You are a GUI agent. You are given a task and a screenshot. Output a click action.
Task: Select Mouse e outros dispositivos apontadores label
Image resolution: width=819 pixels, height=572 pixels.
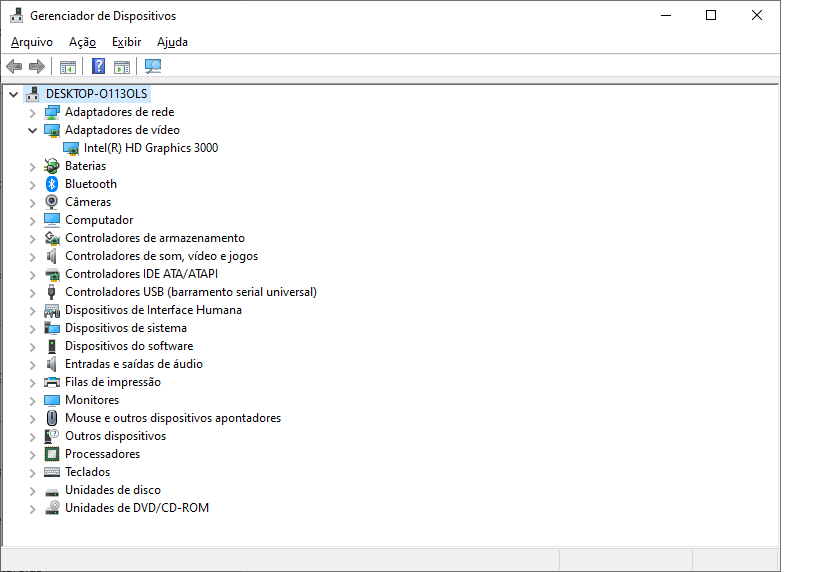click(173, 418)
